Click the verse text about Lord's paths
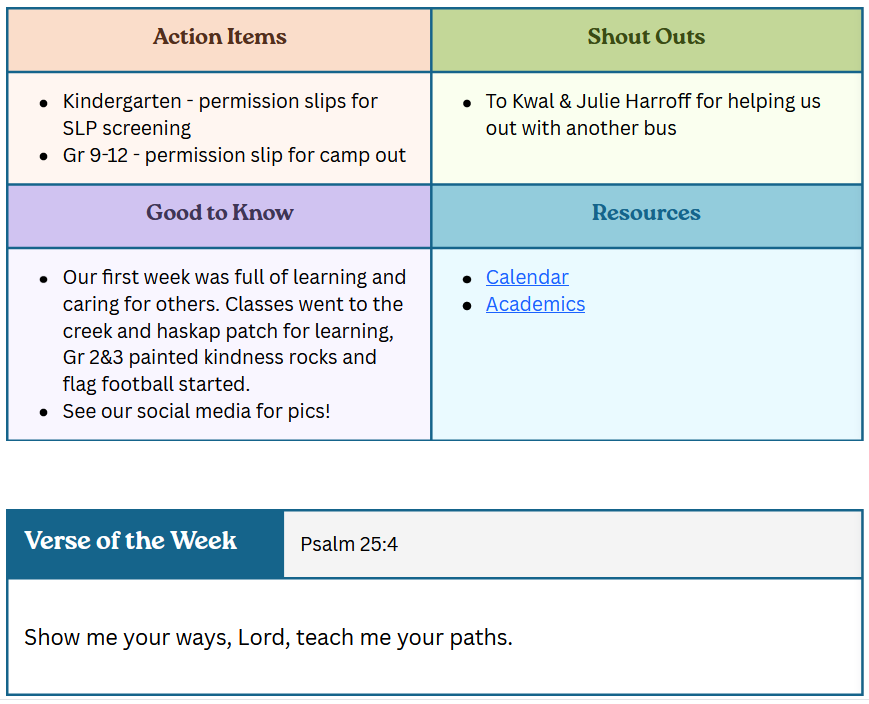 [268, 637]
